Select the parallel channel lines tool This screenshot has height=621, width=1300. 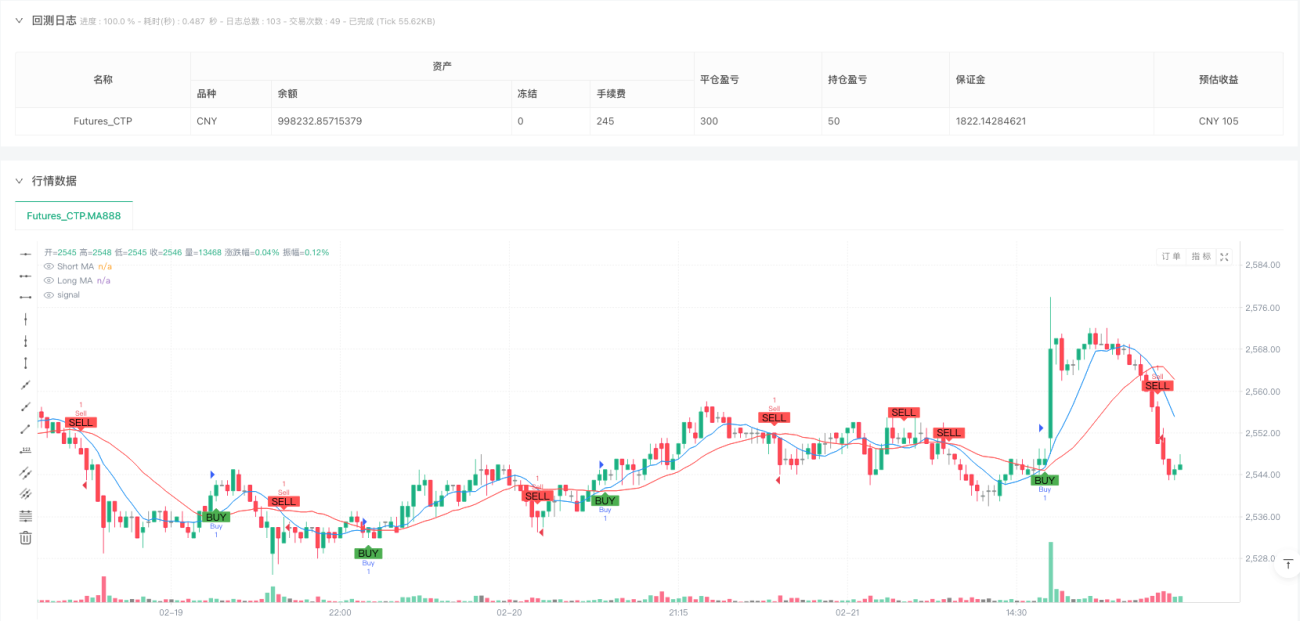click(26, 473)
